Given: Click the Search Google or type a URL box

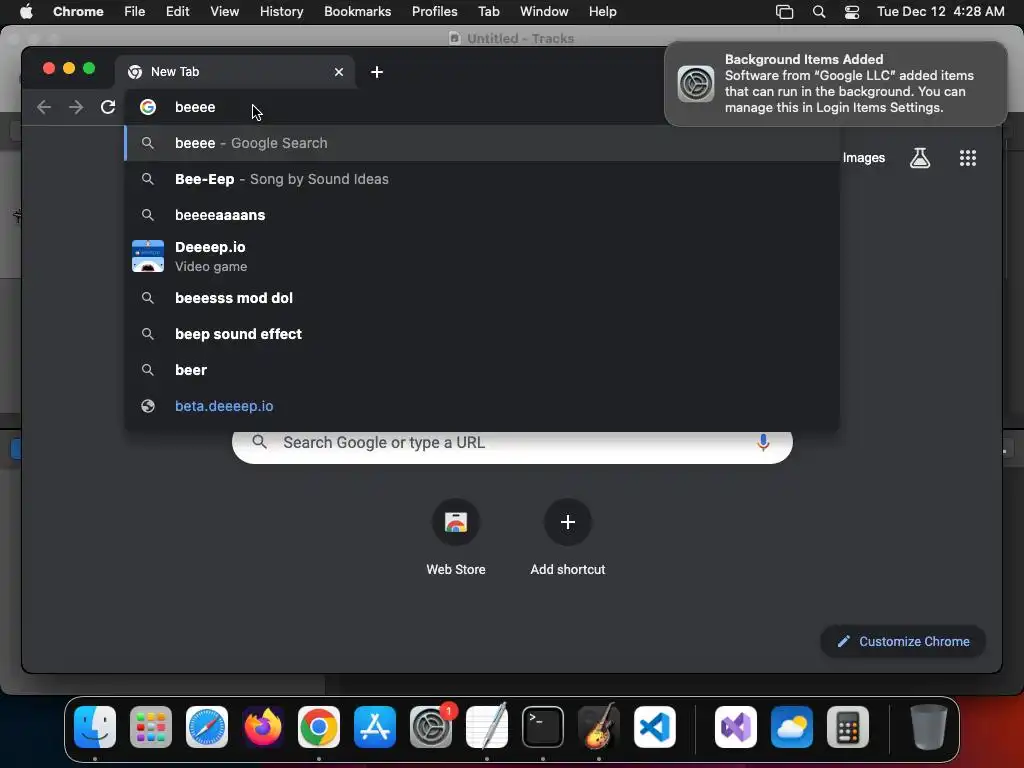Looking at the screenshot, I should point(512,445).
